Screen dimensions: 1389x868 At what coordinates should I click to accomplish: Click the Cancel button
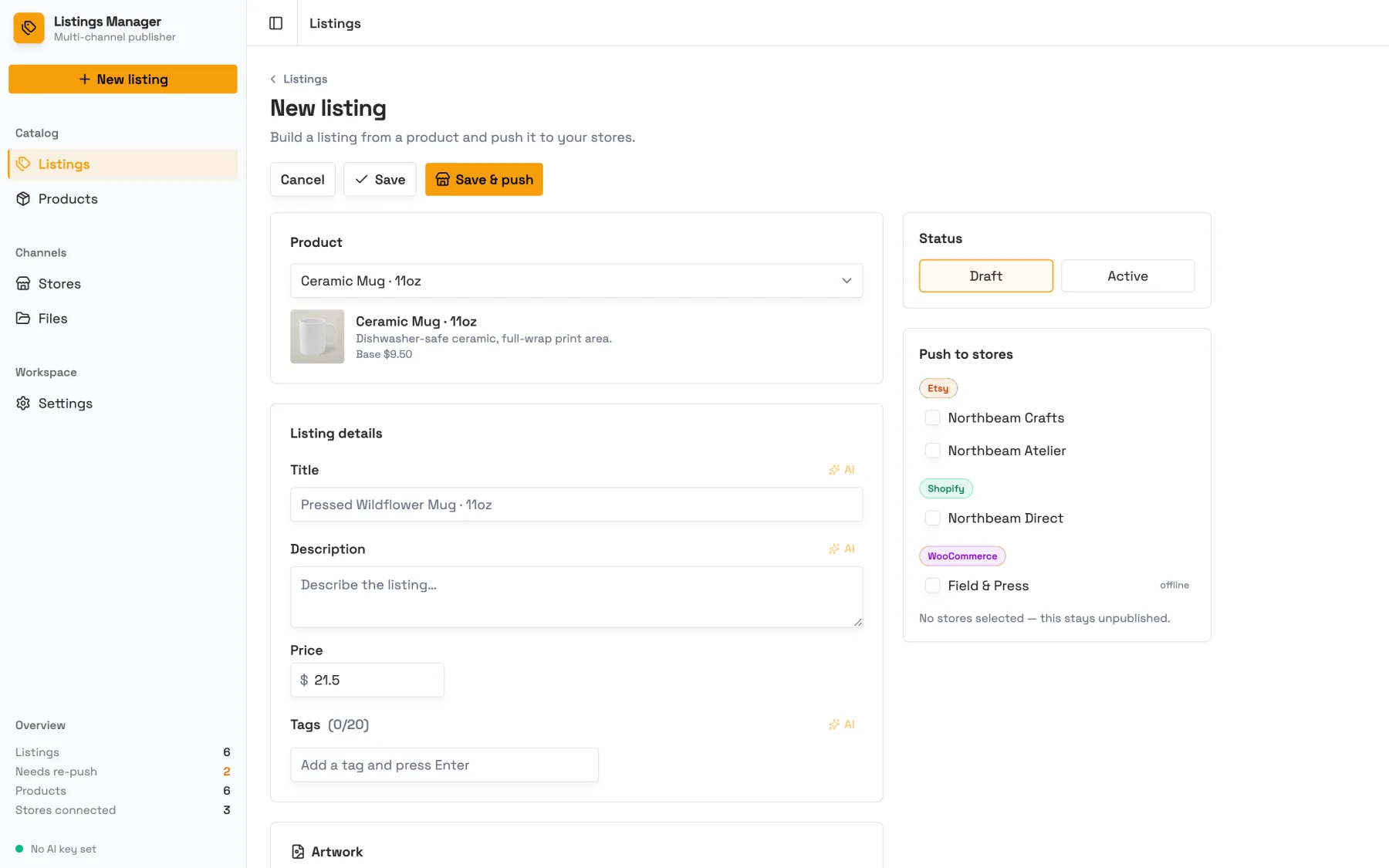(x=302, y=179)
